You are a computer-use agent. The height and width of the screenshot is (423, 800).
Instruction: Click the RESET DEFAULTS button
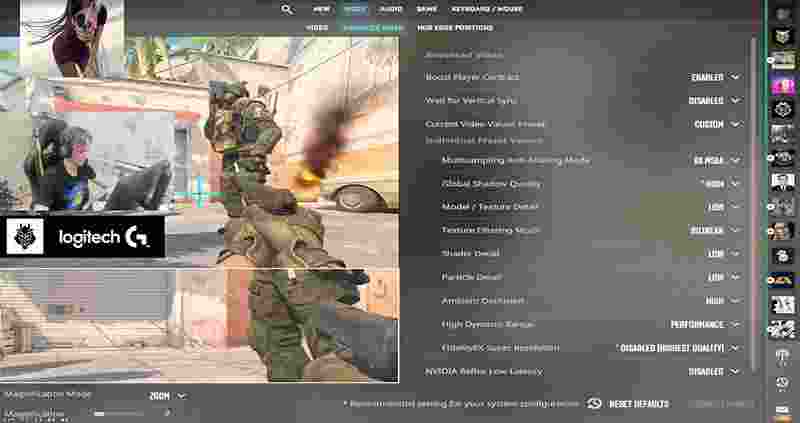638,404
